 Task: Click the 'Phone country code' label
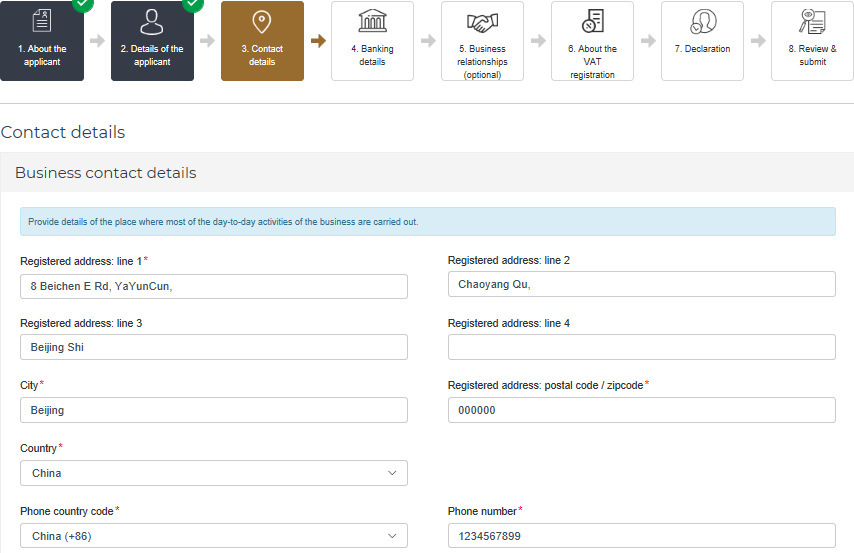coord(67,511)
